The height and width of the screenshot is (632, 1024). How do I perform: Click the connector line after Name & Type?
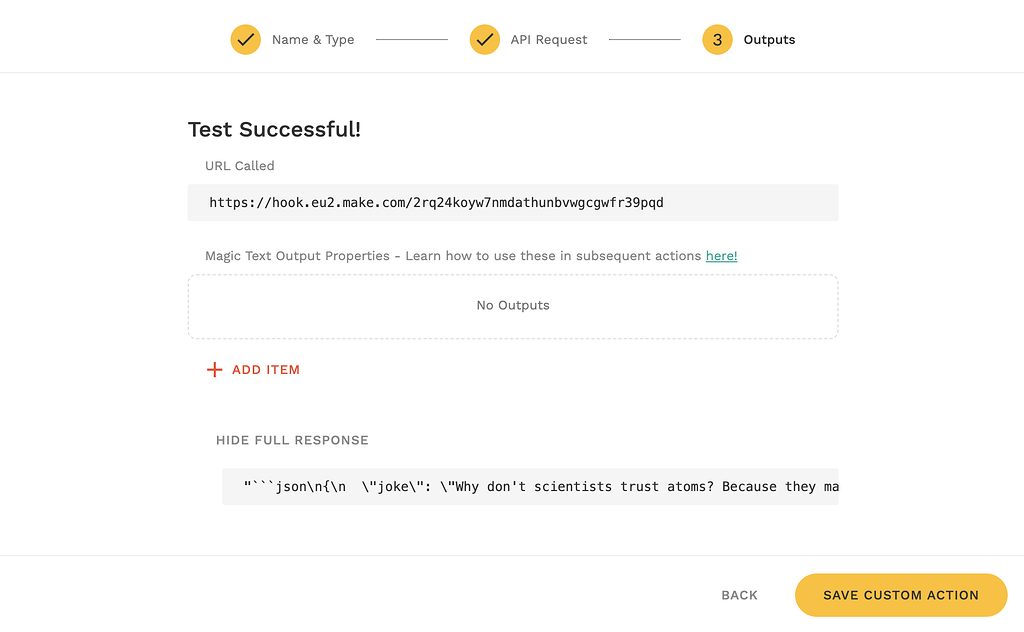click(x=412, y=40)
